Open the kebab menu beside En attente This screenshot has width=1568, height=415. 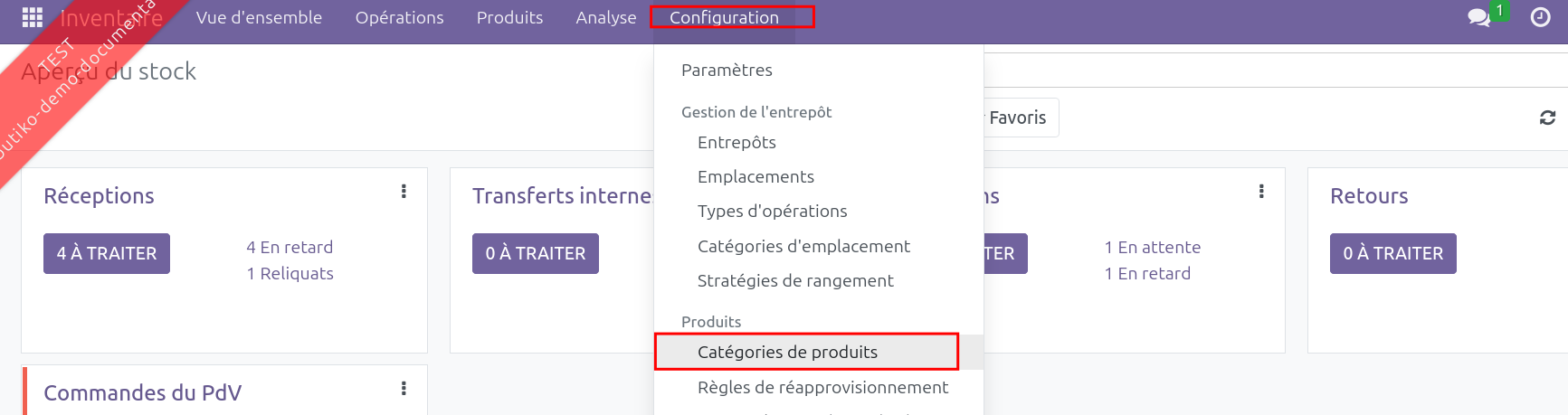(x=1261, y=192)
